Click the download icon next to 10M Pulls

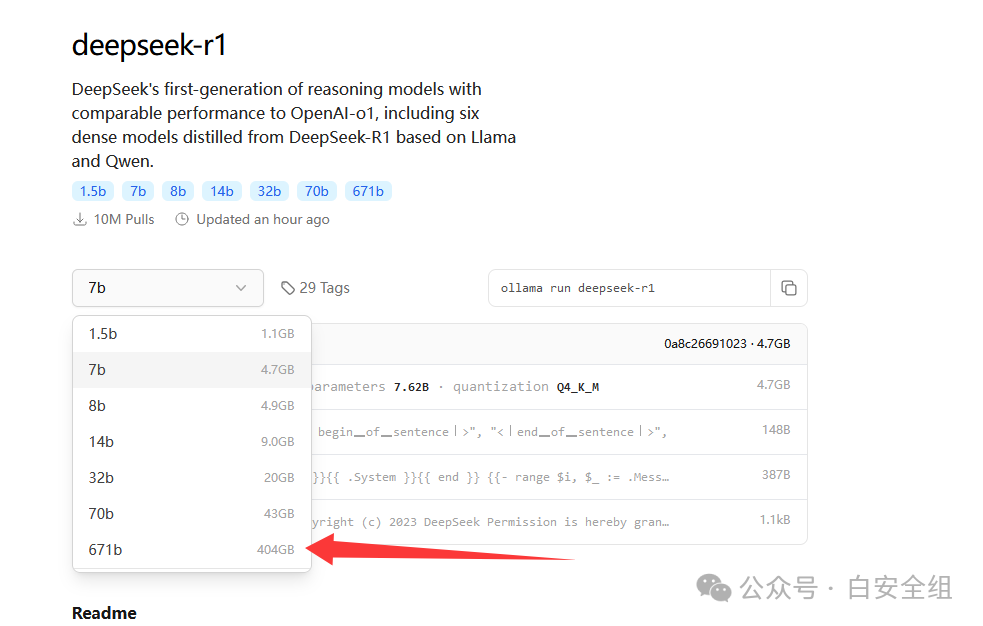80,219
